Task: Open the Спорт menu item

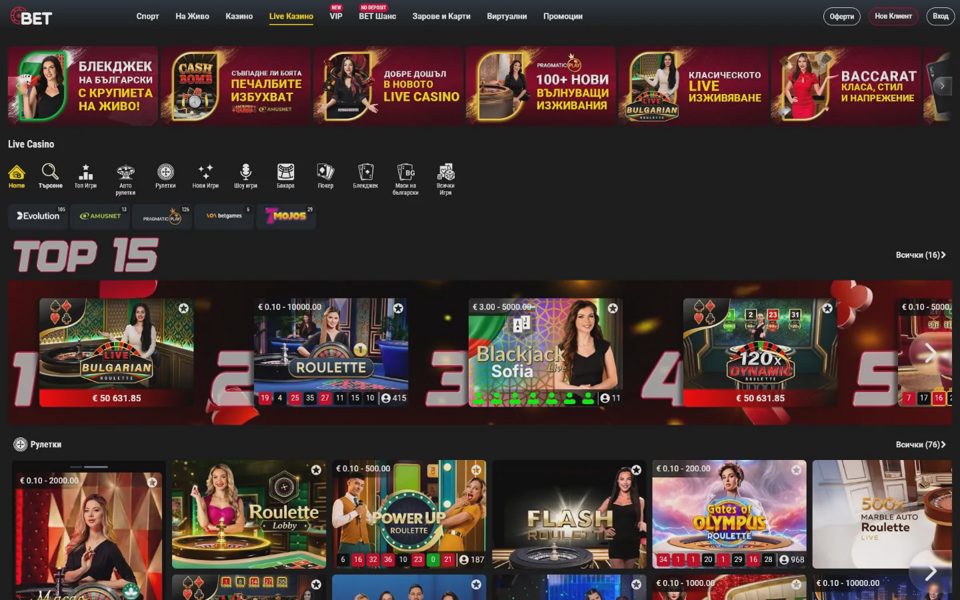Action: (148, 17)
